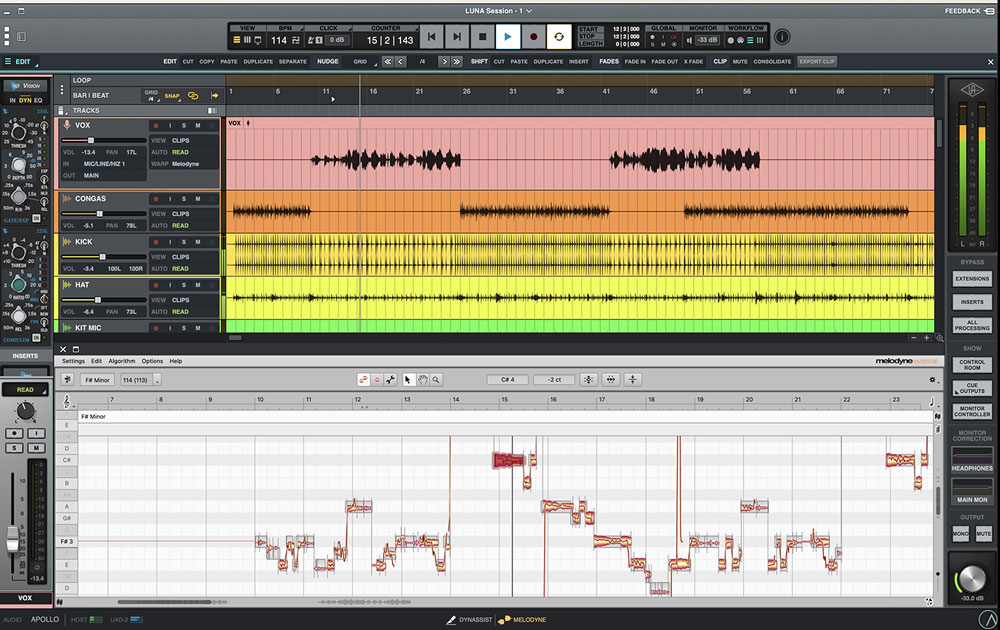The width and height of the screenshot is (1000, 630).
Task: Select the Melodyne arrow main tool
Action: (x=408, y=380)
